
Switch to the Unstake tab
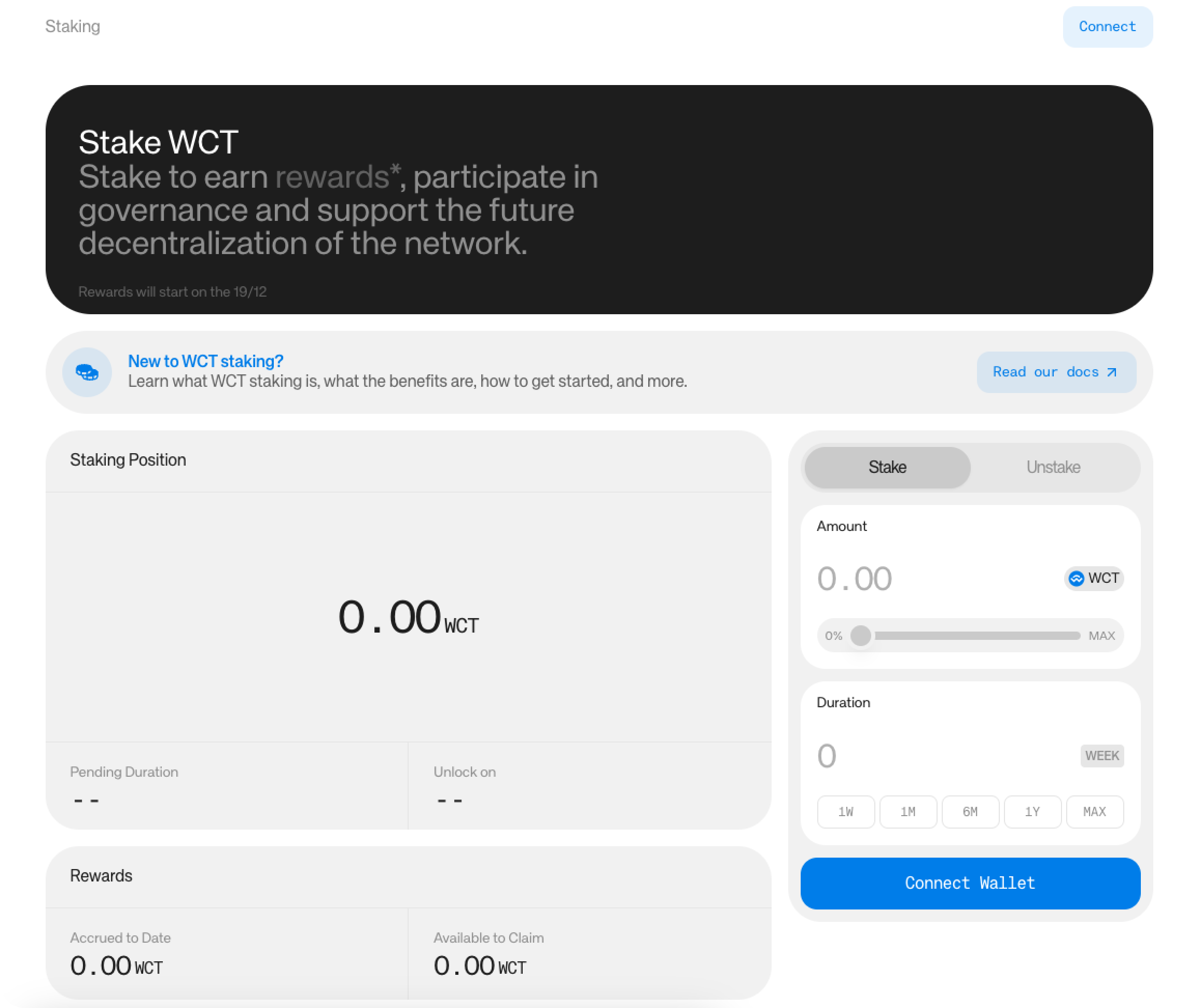(x=1053, y=467)
